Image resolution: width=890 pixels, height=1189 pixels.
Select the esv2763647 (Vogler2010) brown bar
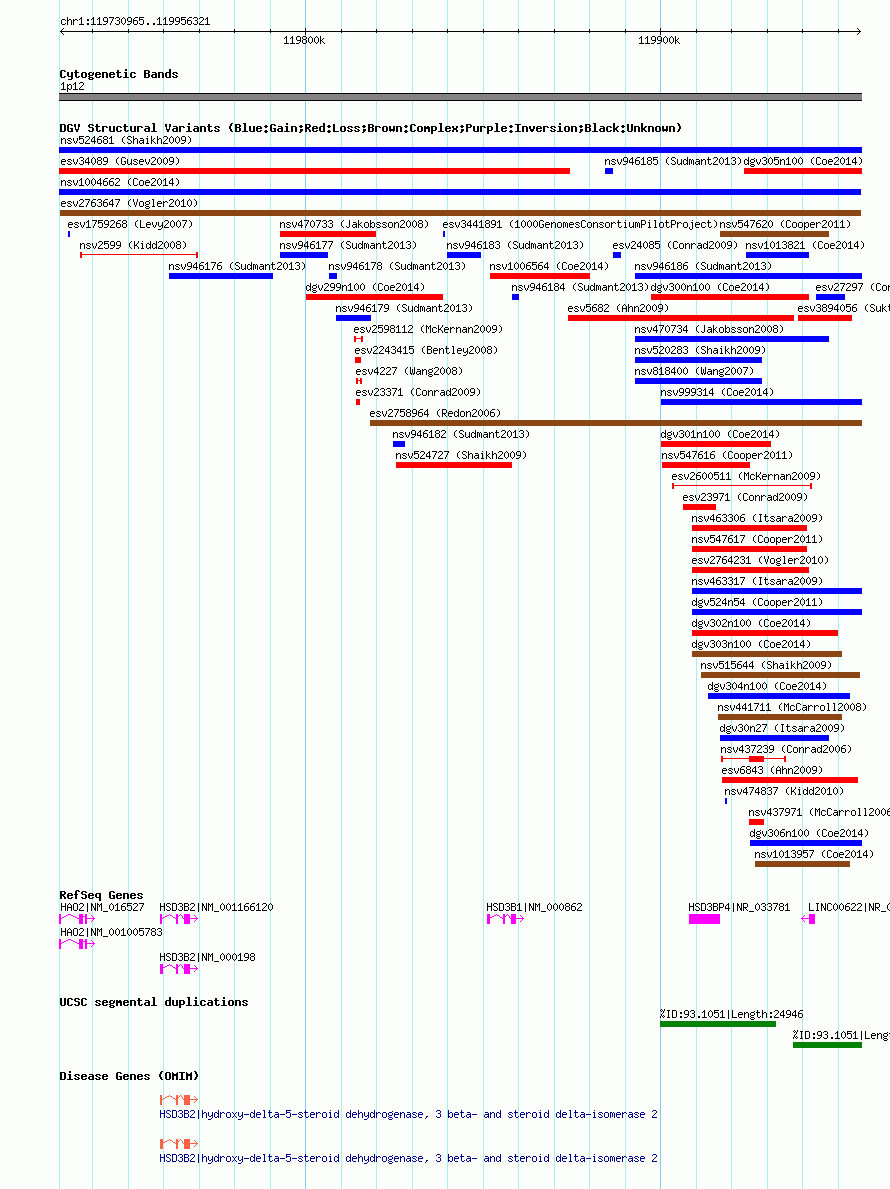pos(461,213)
